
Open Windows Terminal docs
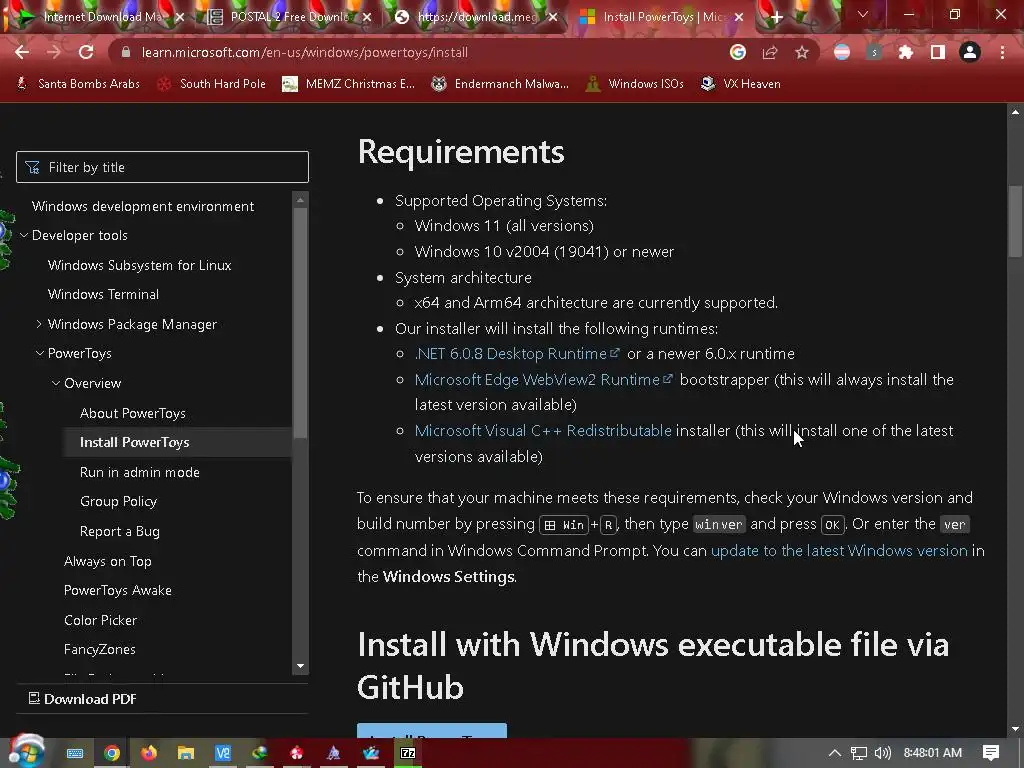[103, 295]
